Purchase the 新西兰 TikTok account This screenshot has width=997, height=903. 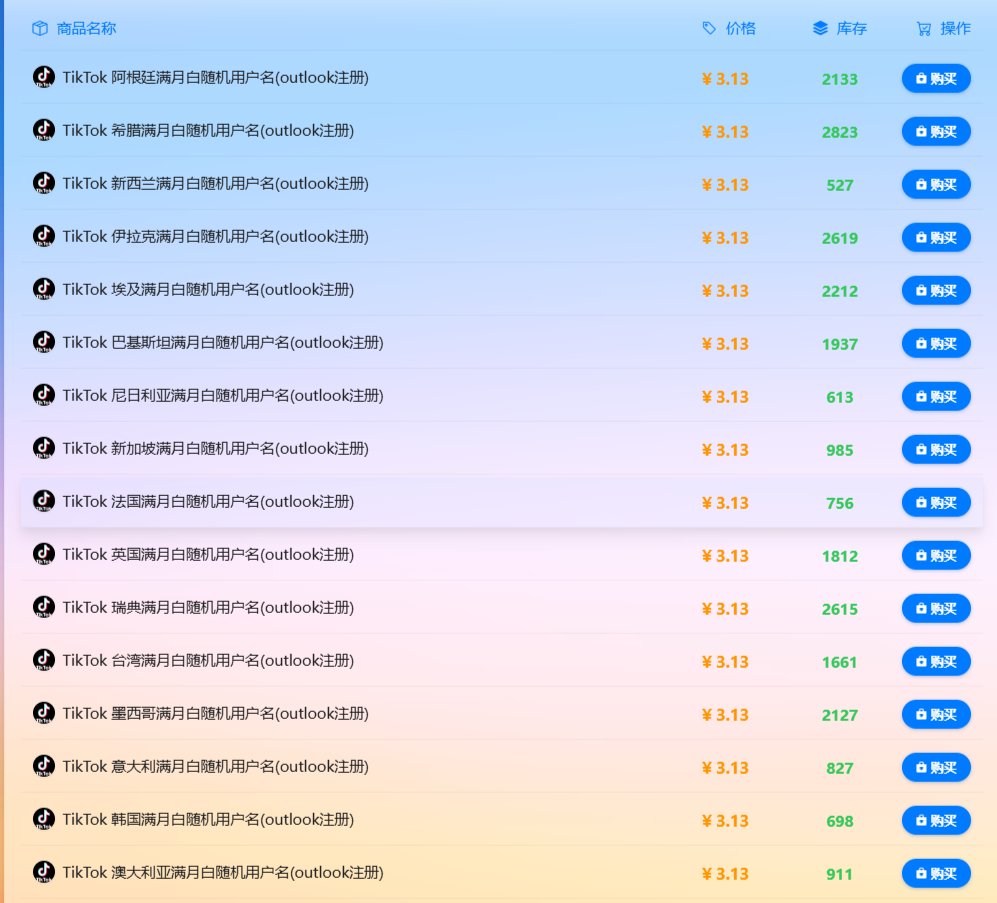coord(936,184)
